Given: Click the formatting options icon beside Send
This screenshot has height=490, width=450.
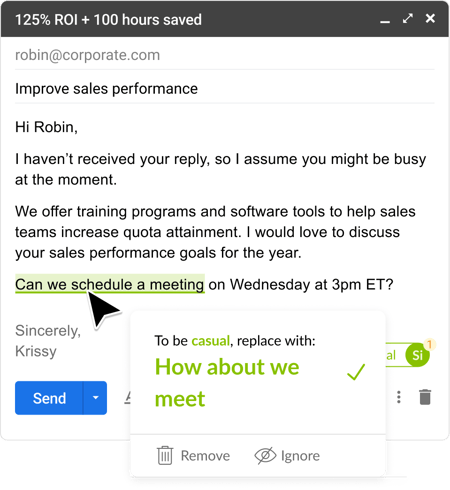Looking at the screenshot, I should click(x=127, y=397).
